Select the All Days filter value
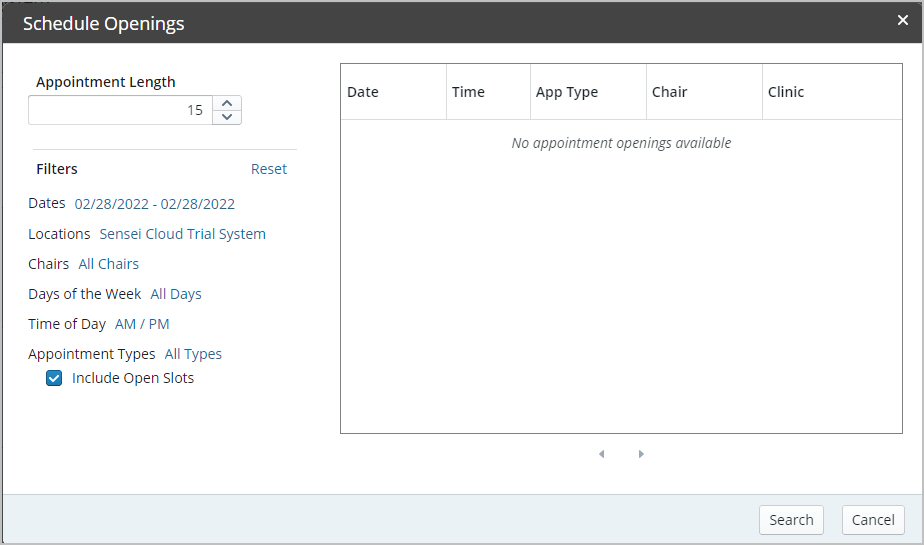This screenshot has width=924, height=545. coord(176,294)
